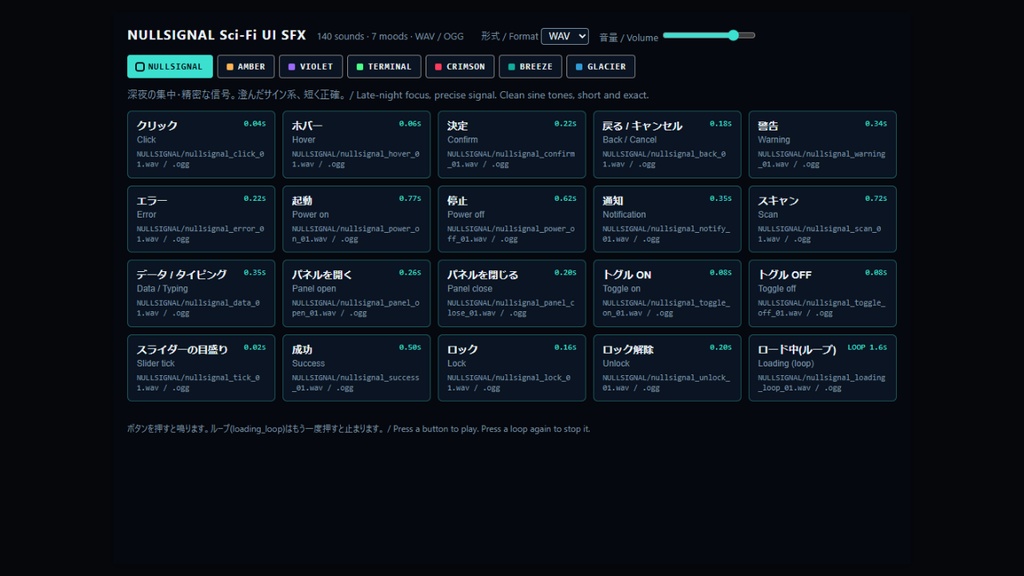Play the Panel close sound
Screen dimensions: 1024x576
[512, 293]
